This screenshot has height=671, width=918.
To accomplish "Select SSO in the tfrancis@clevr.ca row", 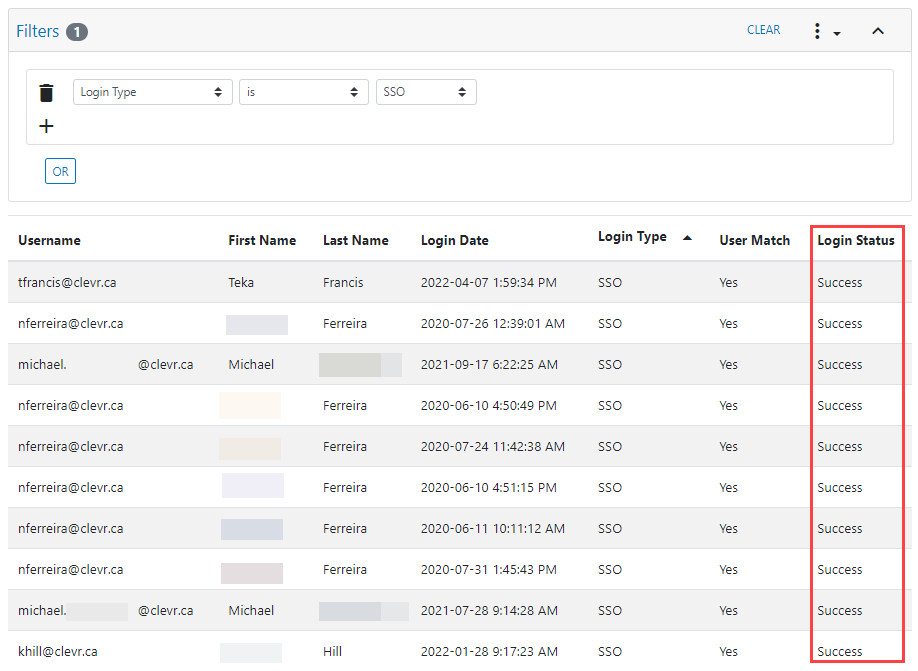I will (609, 282).
